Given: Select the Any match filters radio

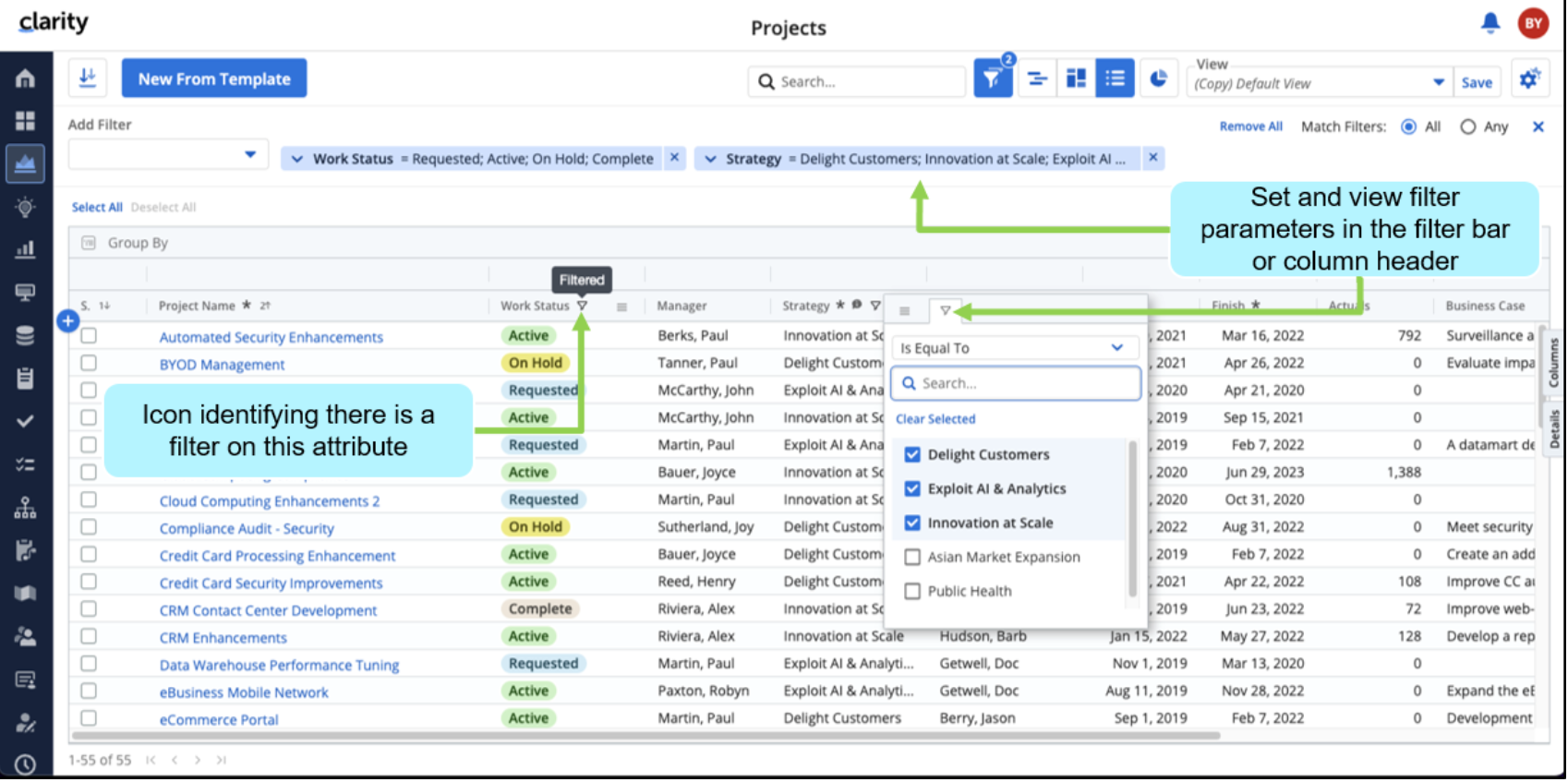Looking at the screenshot, I should [x=1468, y=127].
